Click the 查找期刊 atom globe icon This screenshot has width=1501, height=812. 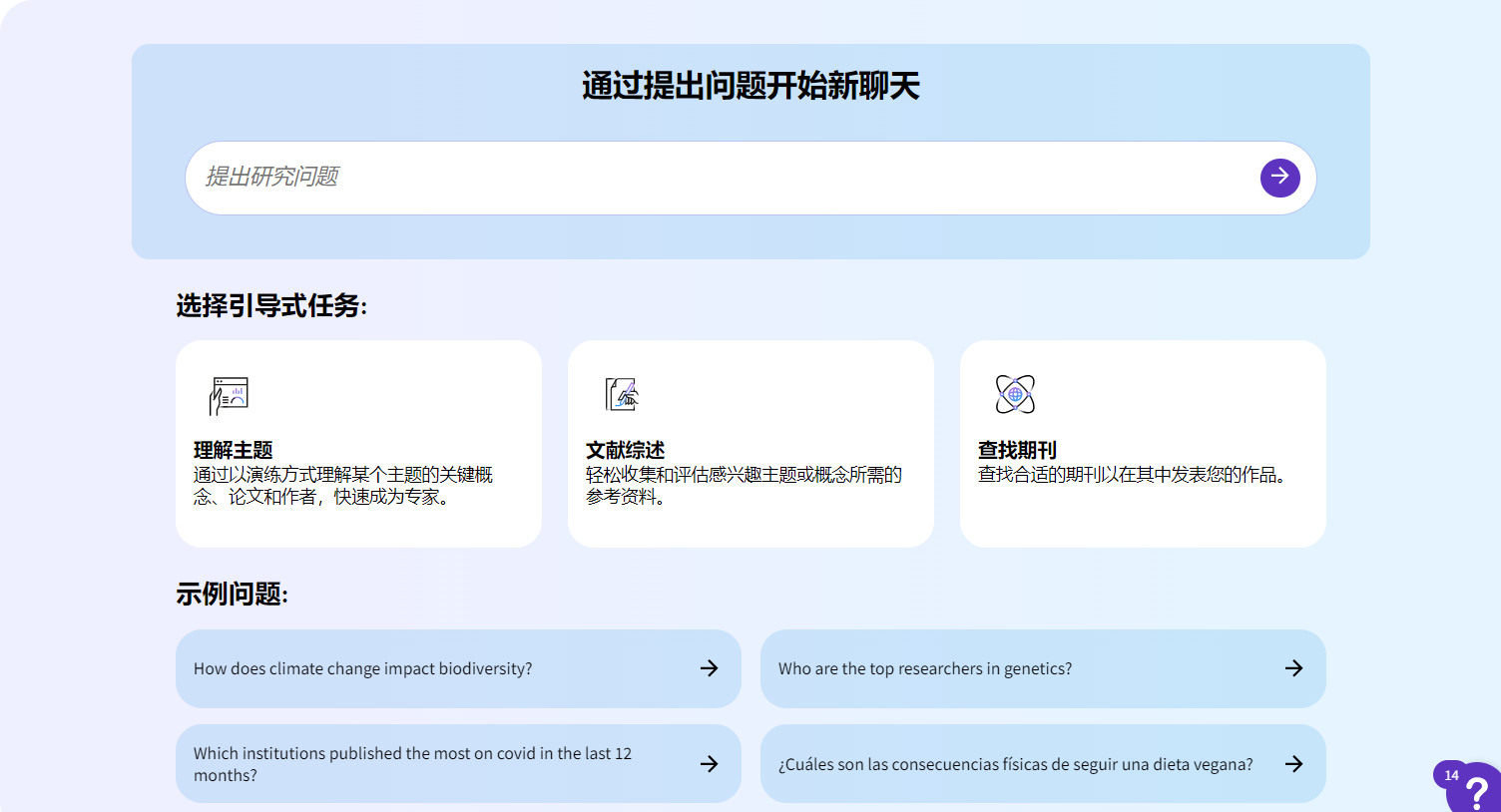1015,394
